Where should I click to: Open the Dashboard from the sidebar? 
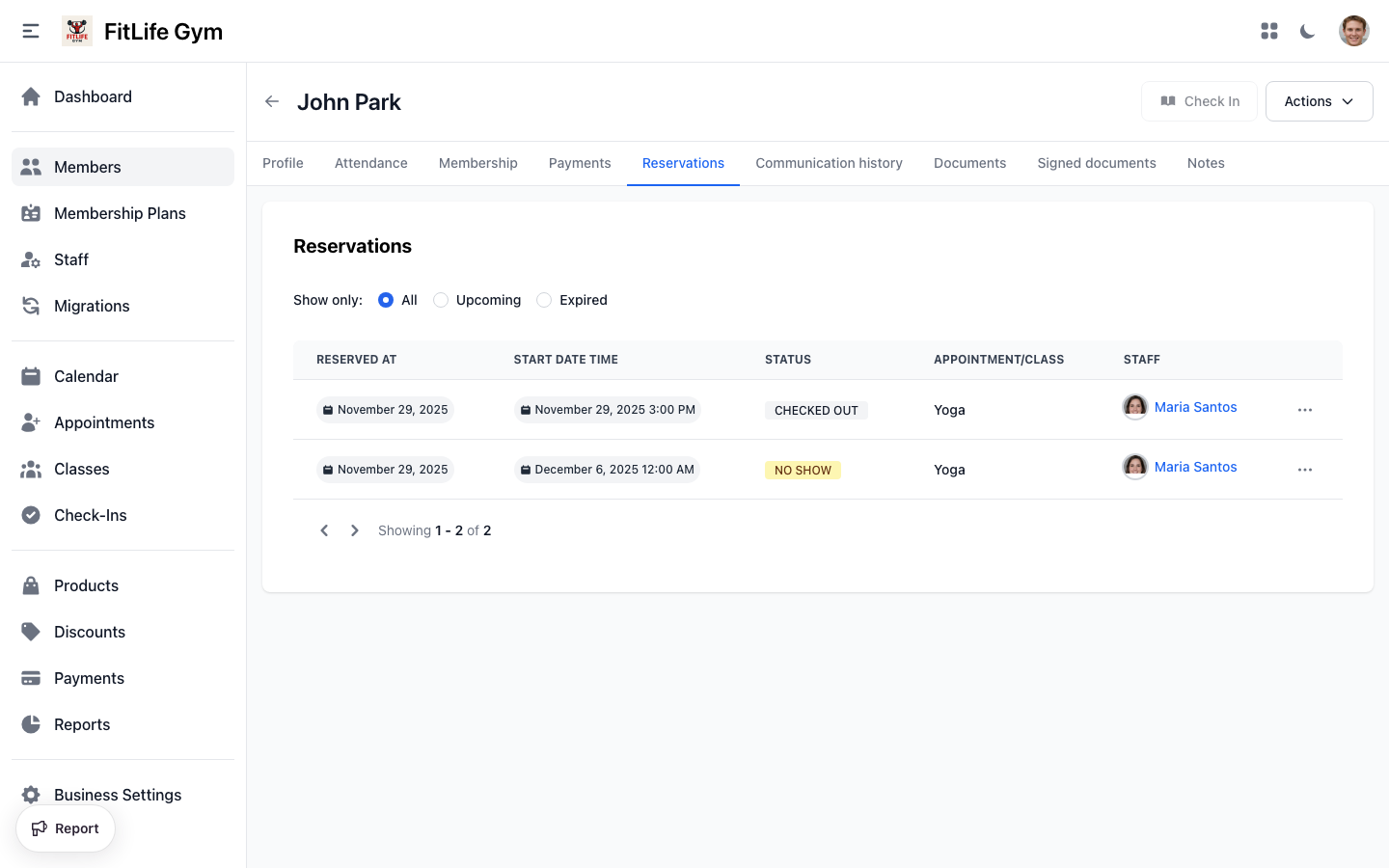[93, 96]
